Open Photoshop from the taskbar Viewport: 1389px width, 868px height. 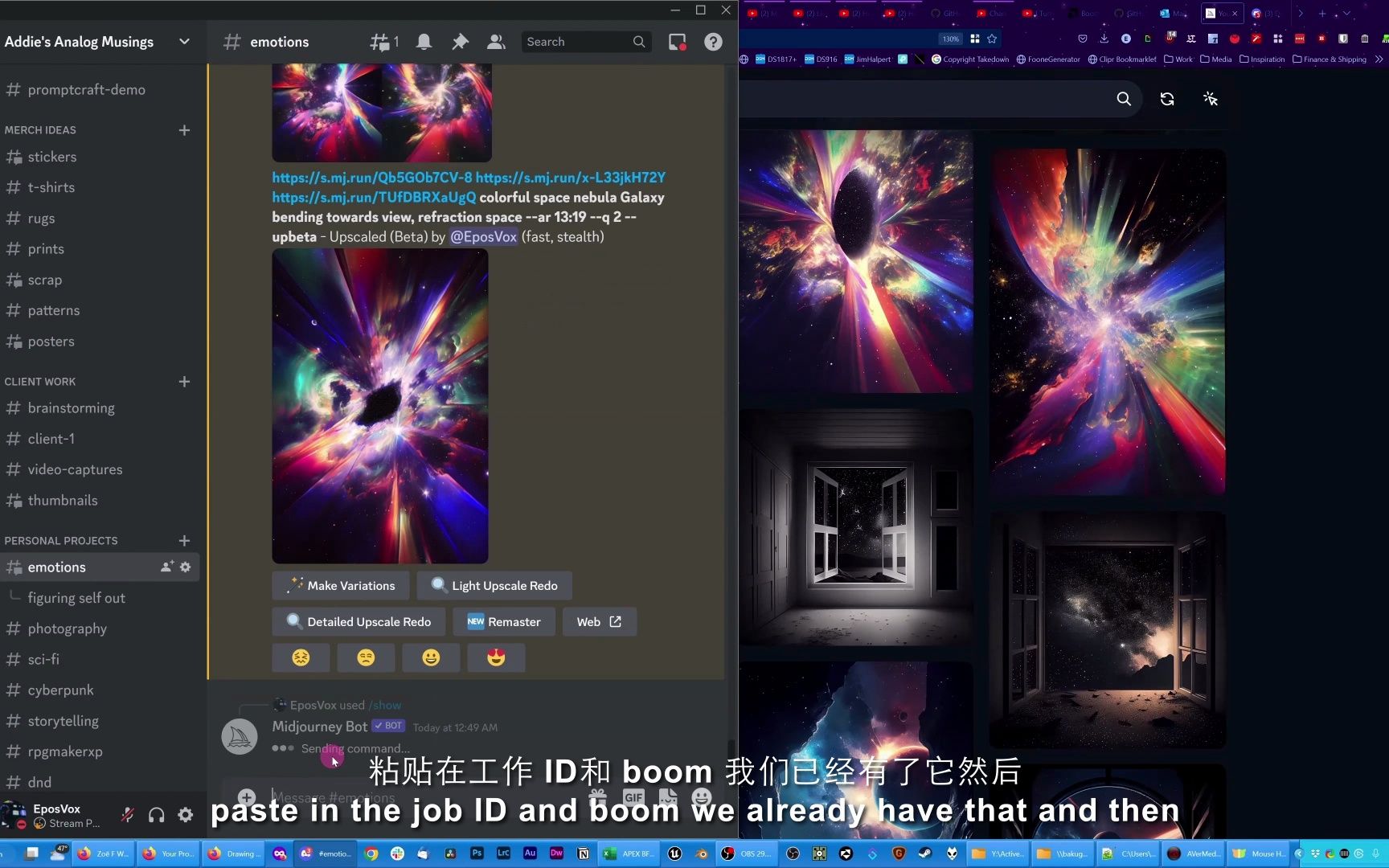[477, 854]
